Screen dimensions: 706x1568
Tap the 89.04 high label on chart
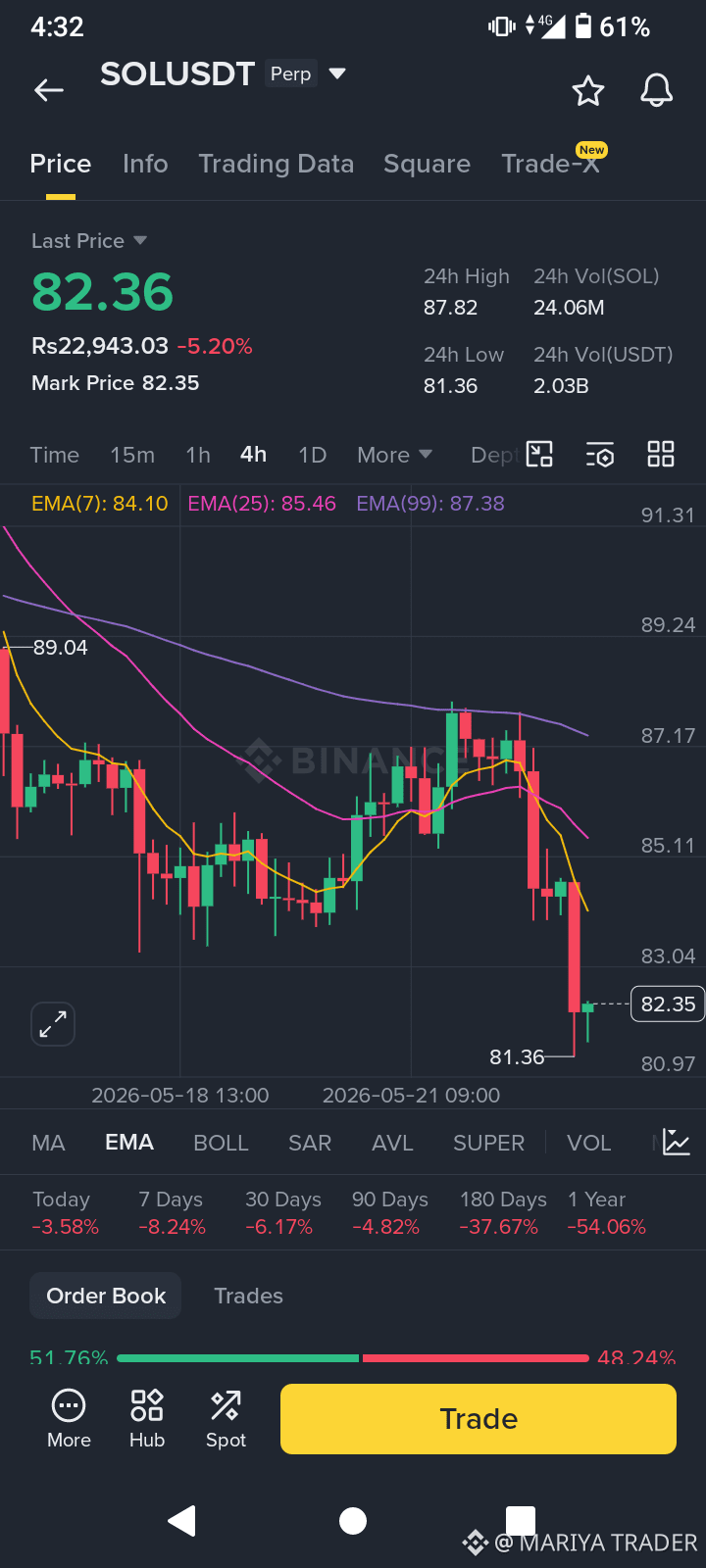pos(60,648)
